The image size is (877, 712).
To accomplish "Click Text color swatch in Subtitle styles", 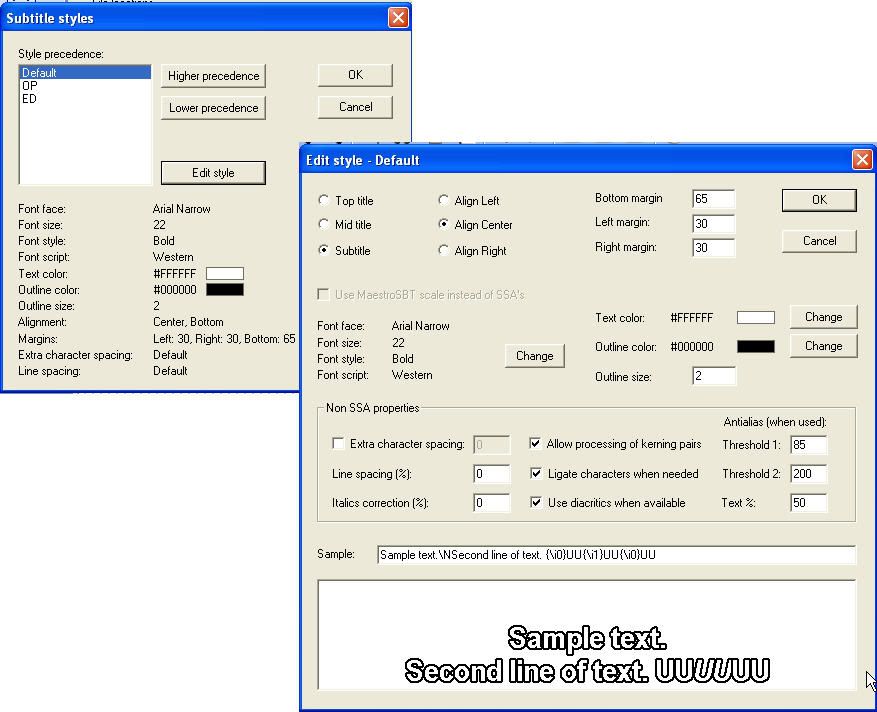I will click(x=225, y=274).
